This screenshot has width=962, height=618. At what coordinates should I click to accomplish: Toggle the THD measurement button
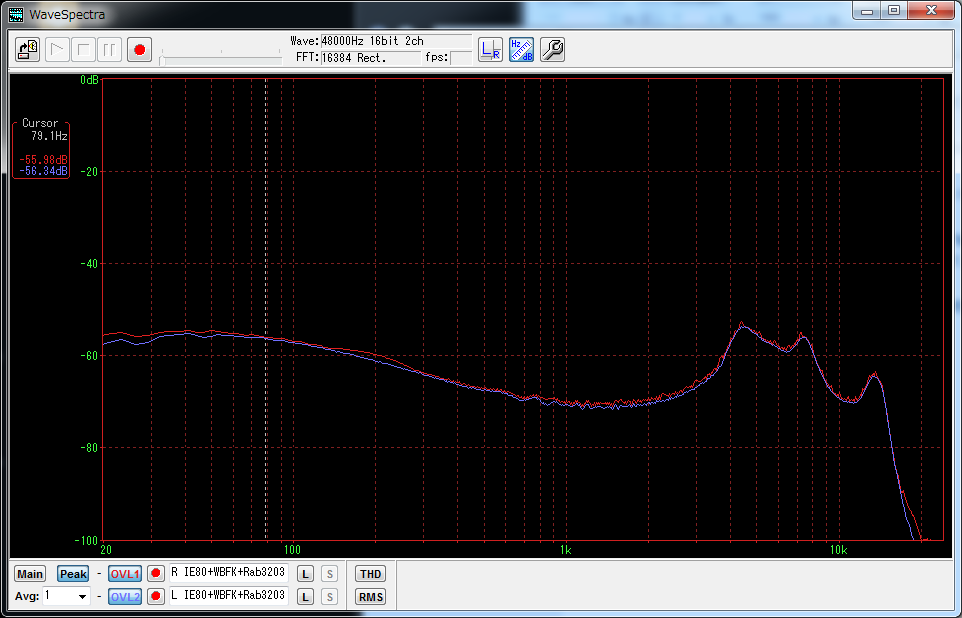pos(371,574)
